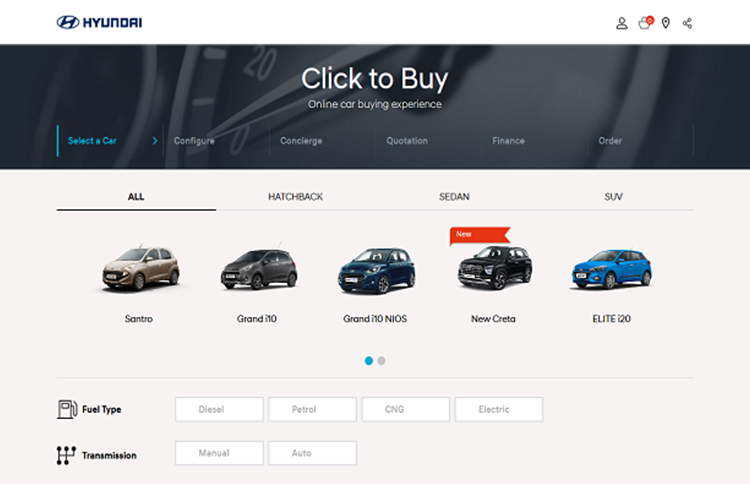Toggle the Diesel fuel filter

click(219, 409)
